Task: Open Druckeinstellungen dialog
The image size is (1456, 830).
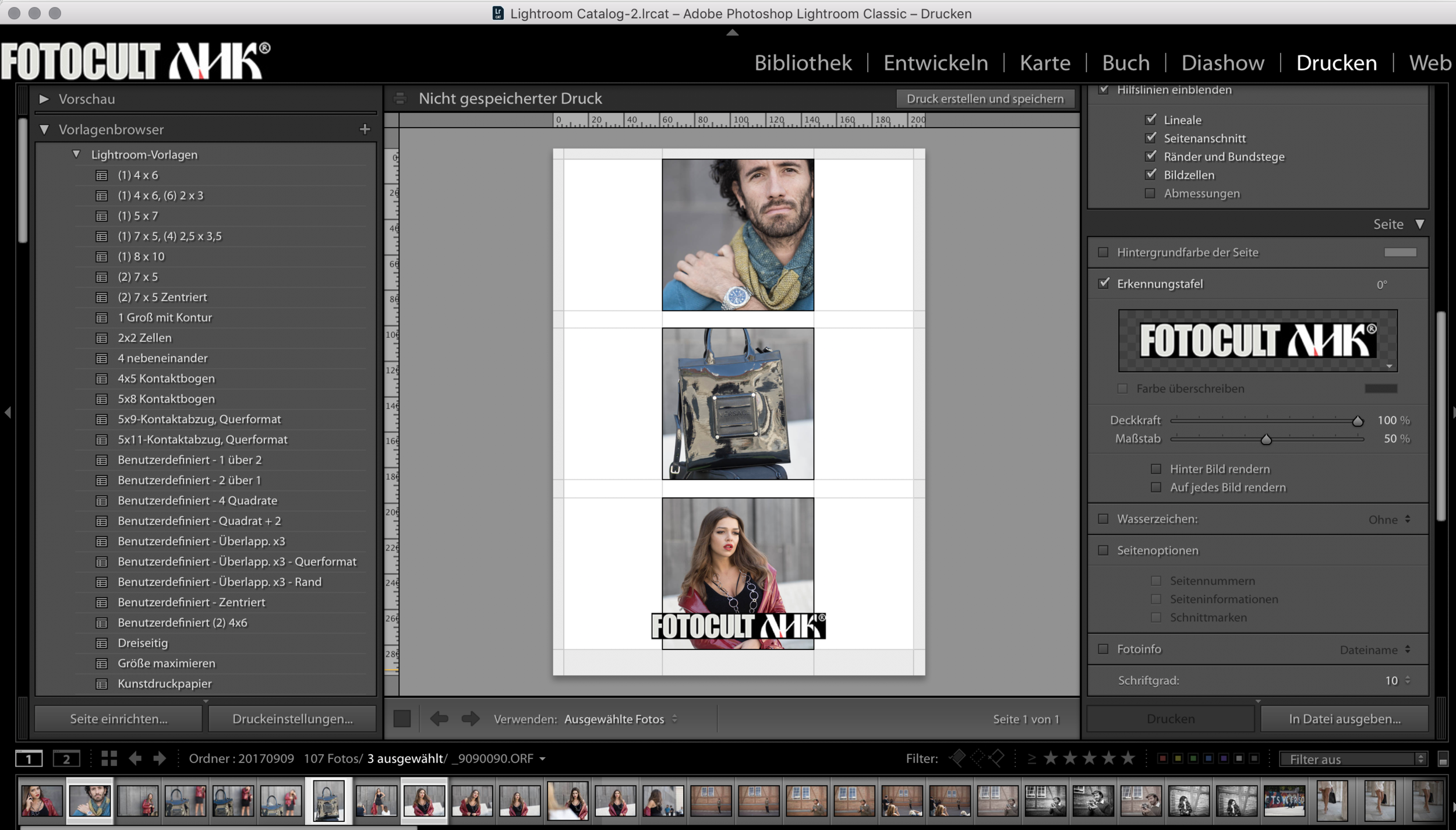Action: tap(292, 719)
